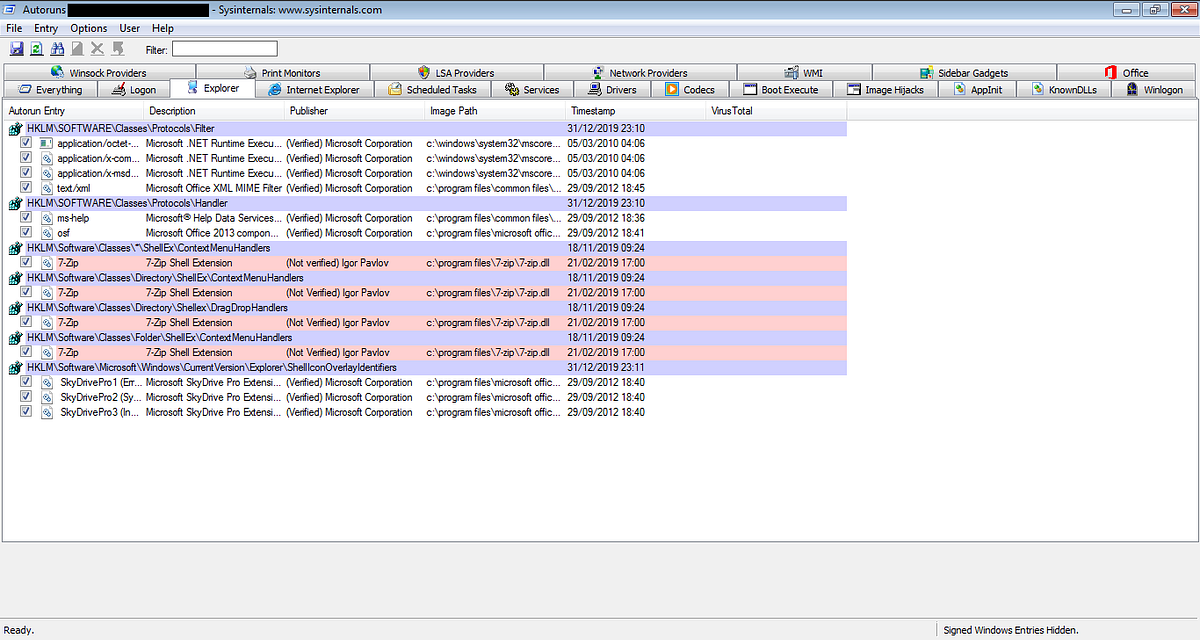Click the Refresh toolbar icon

(36, 48)
